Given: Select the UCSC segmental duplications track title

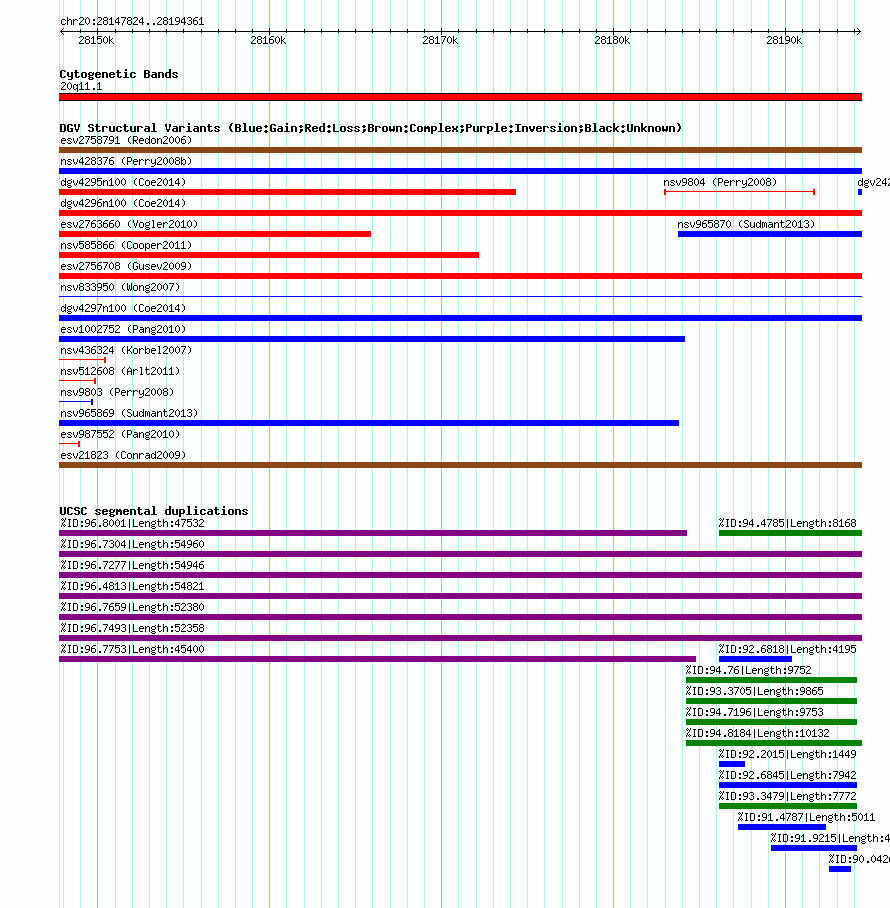Looking at the screenshot, I should click(x=153, y=511).
